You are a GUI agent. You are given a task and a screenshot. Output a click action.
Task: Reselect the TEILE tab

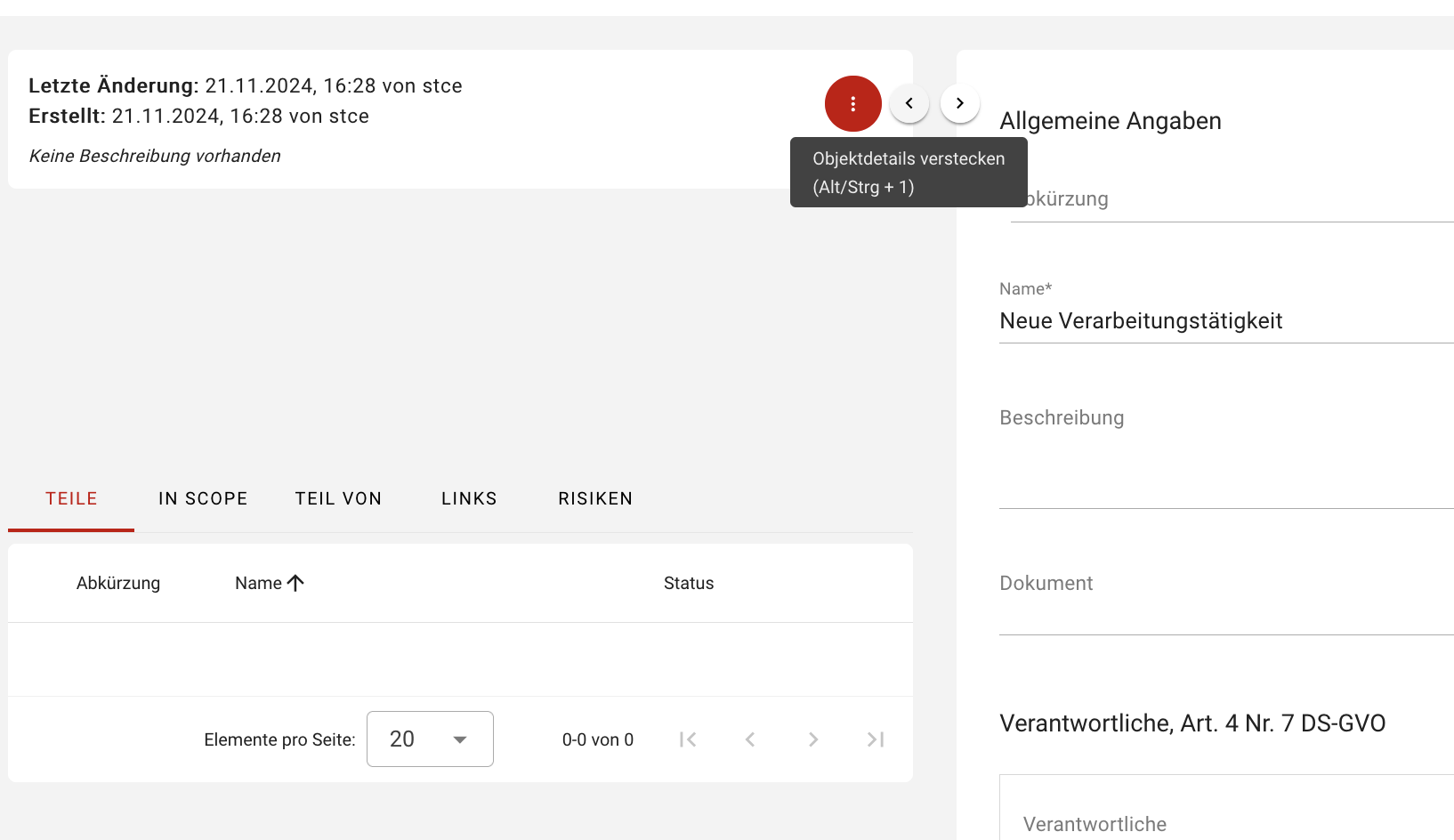point(71,498)
